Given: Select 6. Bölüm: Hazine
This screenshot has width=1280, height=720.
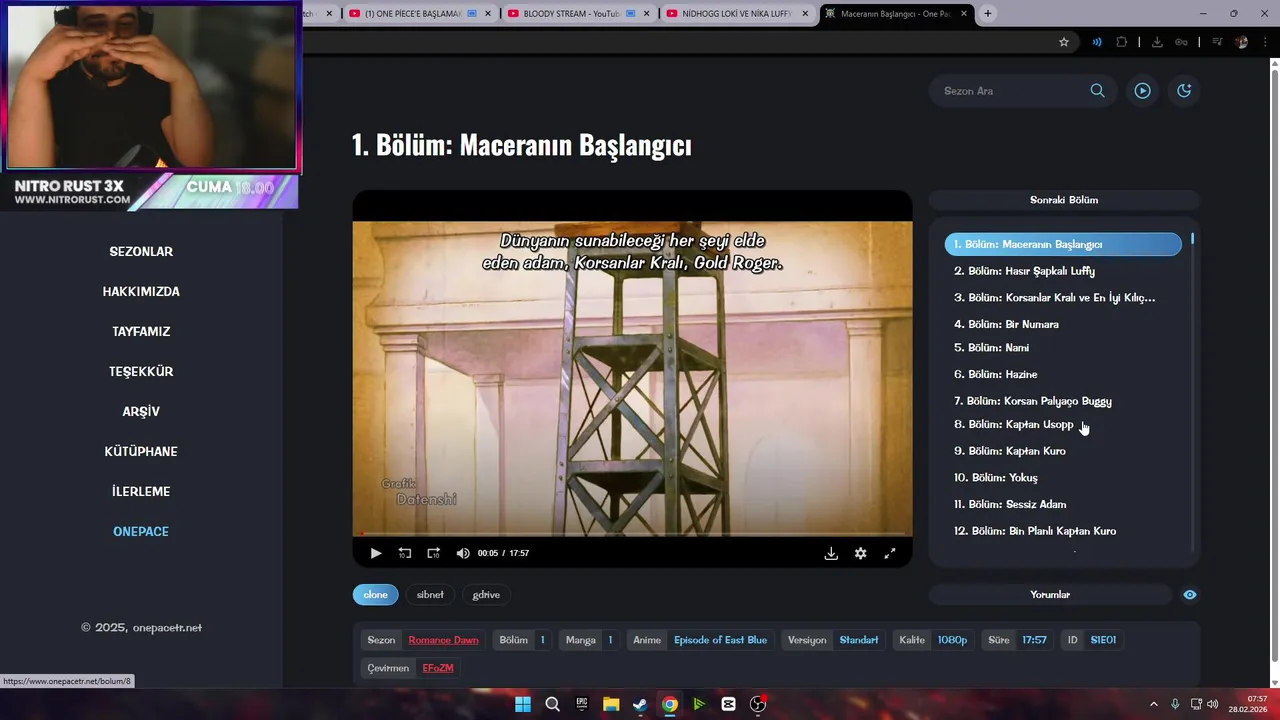Looking at the screenshot, I should pyautogui.click(x=1063, y=374).
